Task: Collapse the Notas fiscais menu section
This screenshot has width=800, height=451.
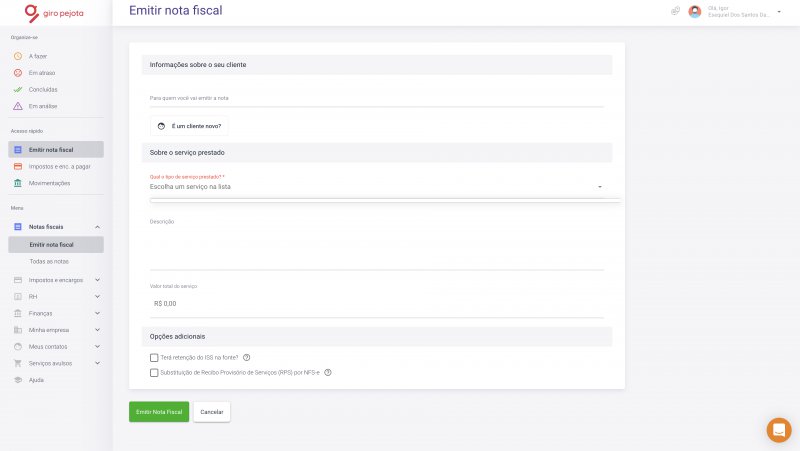Action: [97, 227]
